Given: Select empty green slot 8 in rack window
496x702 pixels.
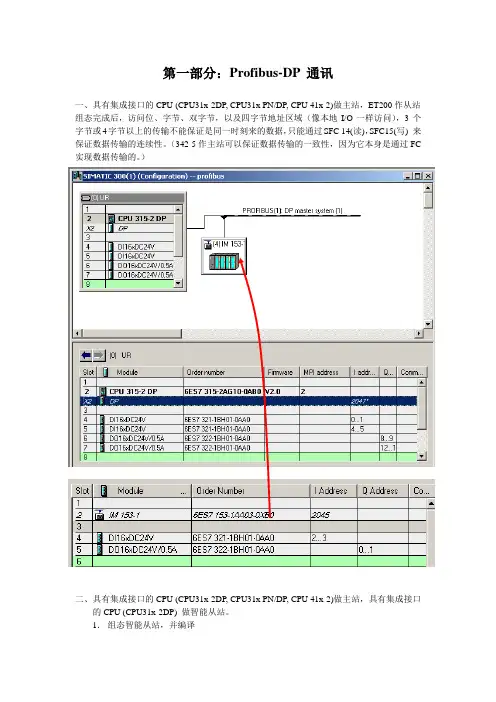Looking at the screenshot, I should [x=128, y=284].
